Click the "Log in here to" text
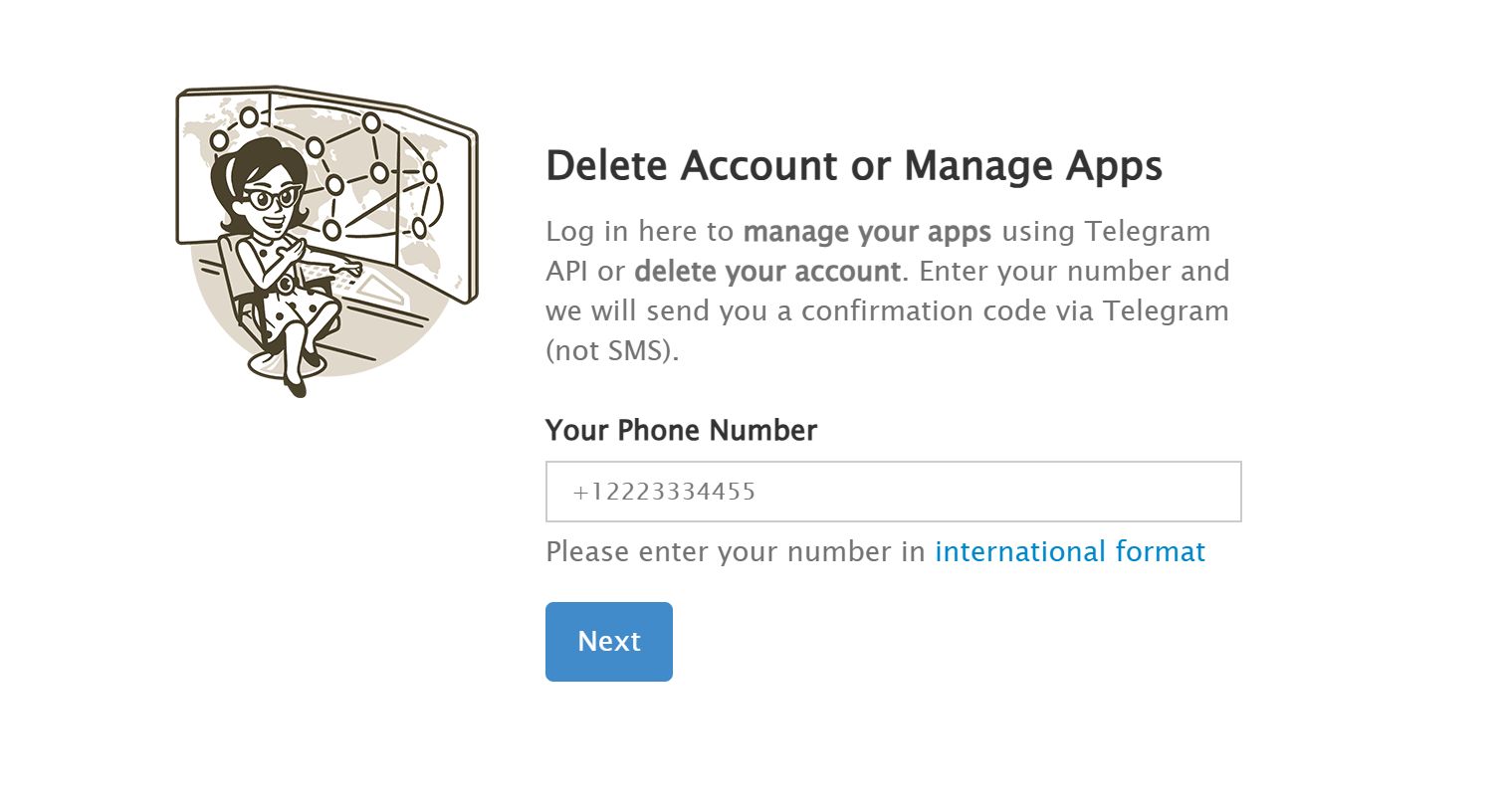The width and height of the screenshot is (1510, 812). (639, 231)
